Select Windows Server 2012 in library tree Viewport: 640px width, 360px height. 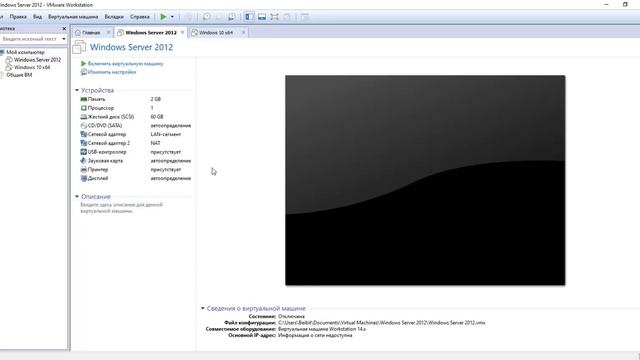[x=37, y=60]
